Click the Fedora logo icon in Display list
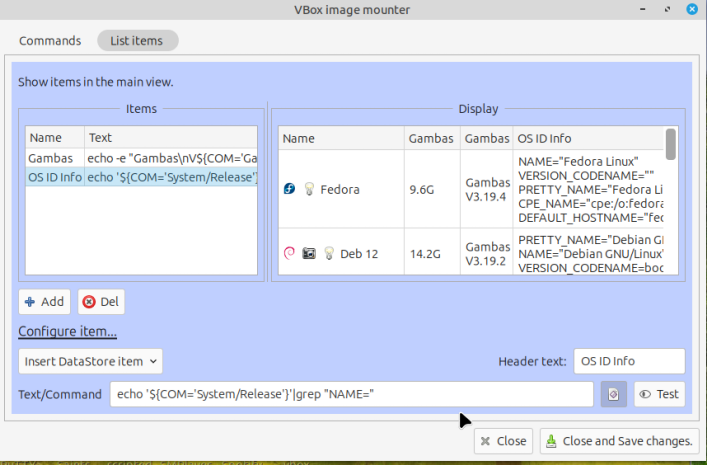Image resolution: width=707 pixels, height=465 pixels. [x=290, y=189]
